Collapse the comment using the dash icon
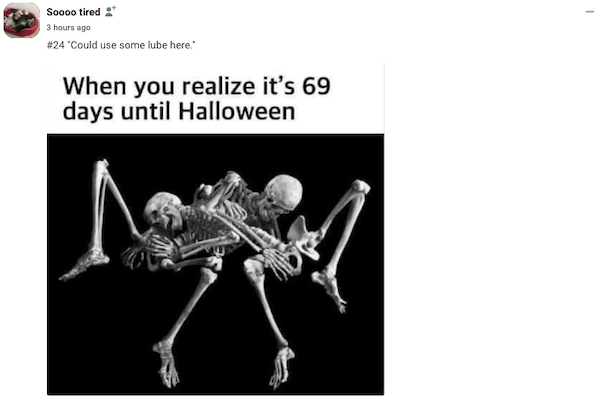This screenshot has height=400, width=600. [x=590, y=12]
